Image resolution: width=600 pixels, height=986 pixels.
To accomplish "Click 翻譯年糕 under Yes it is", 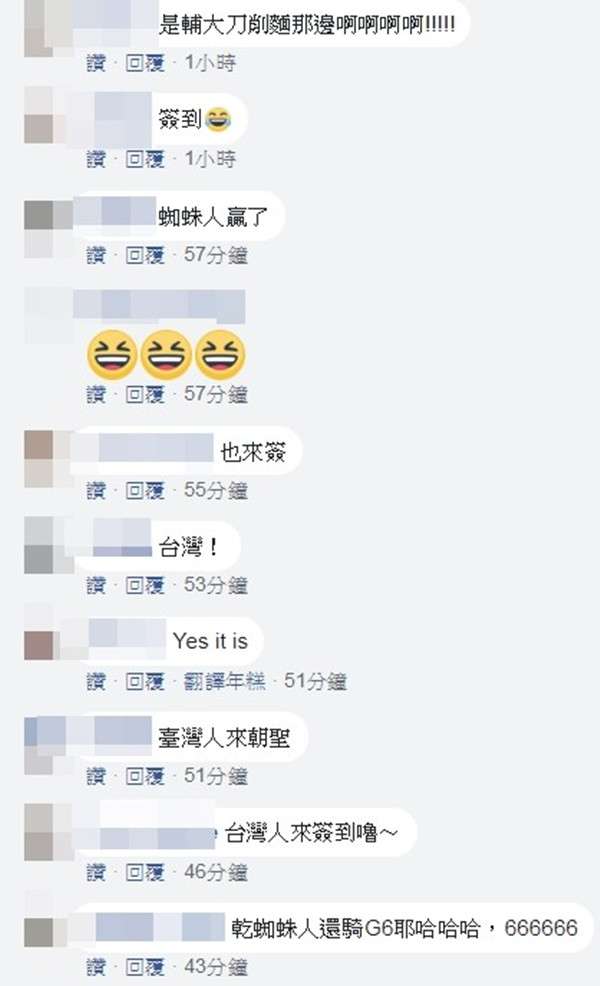I will coord(225,681).
